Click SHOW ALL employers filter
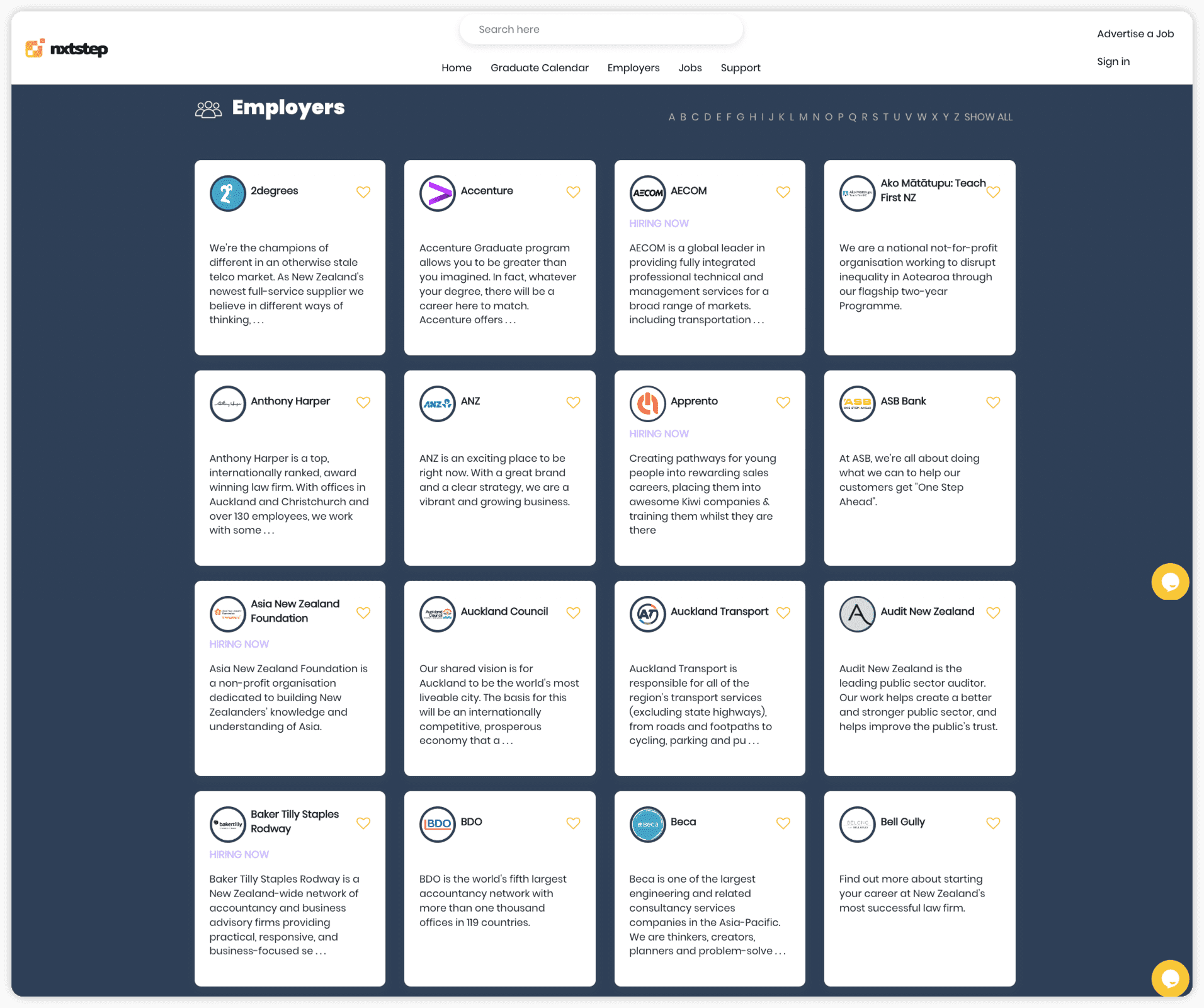Screen dimensions: 1204x1008 click(x=989, y=117)
